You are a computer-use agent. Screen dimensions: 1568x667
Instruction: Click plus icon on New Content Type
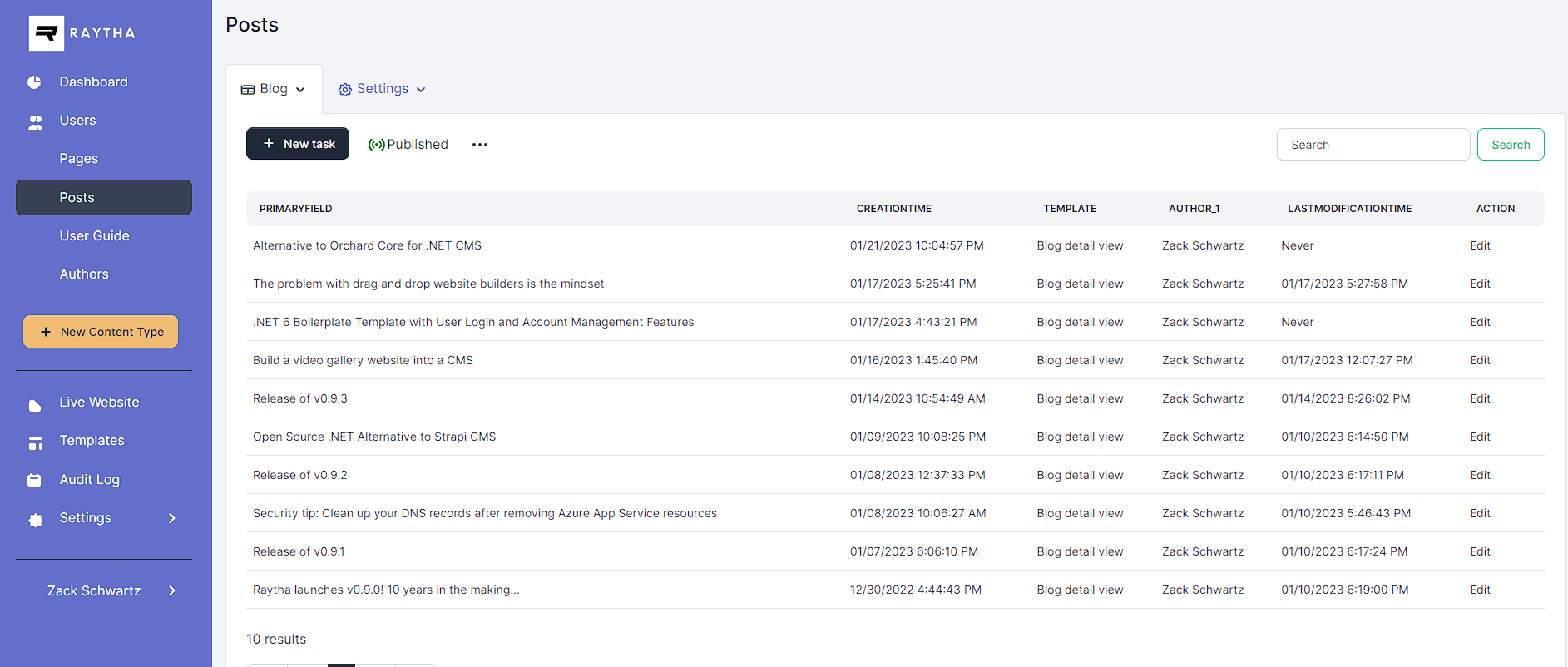(46, 332)
